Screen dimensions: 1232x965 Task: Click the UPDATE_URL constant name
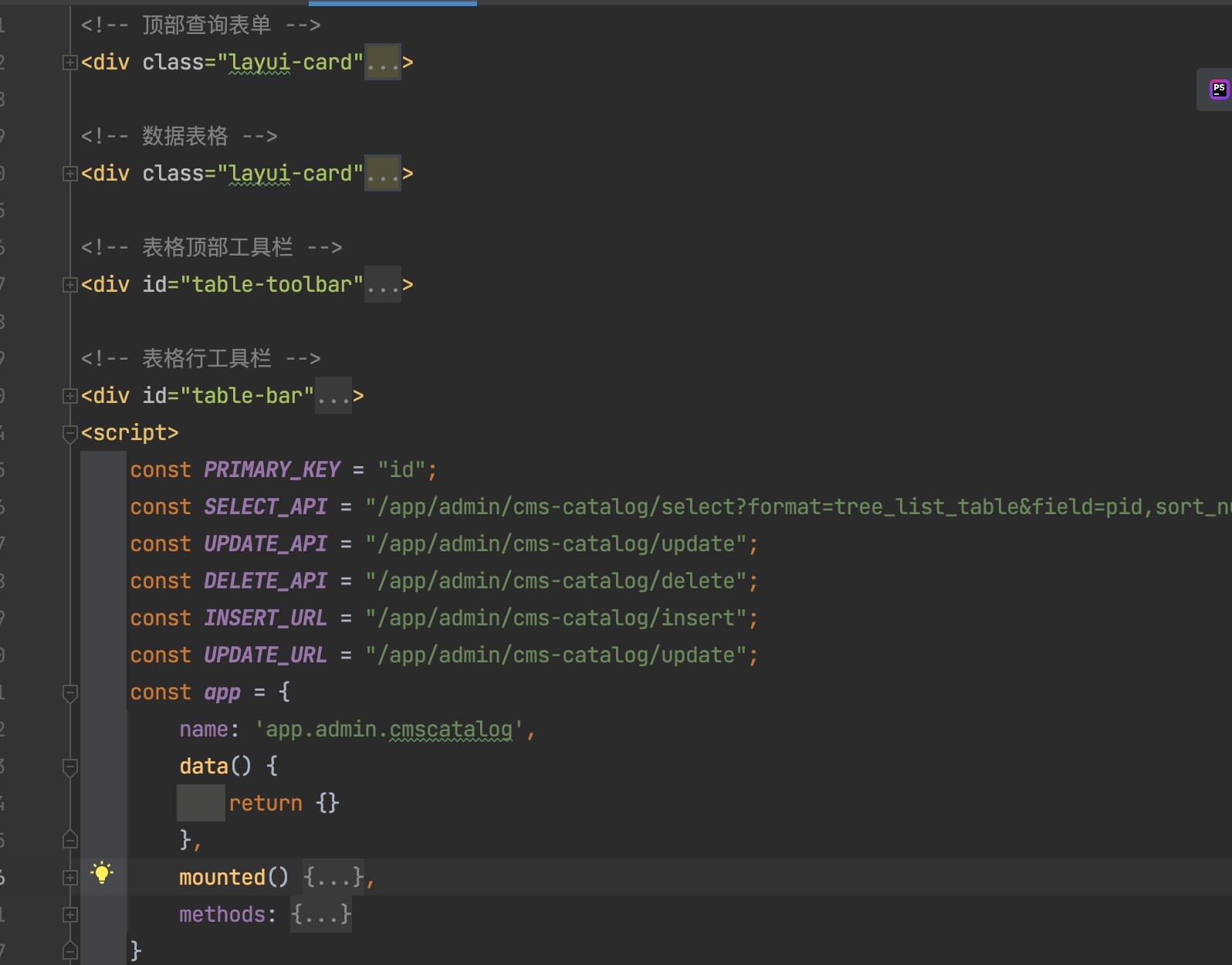tap(266, 655)
